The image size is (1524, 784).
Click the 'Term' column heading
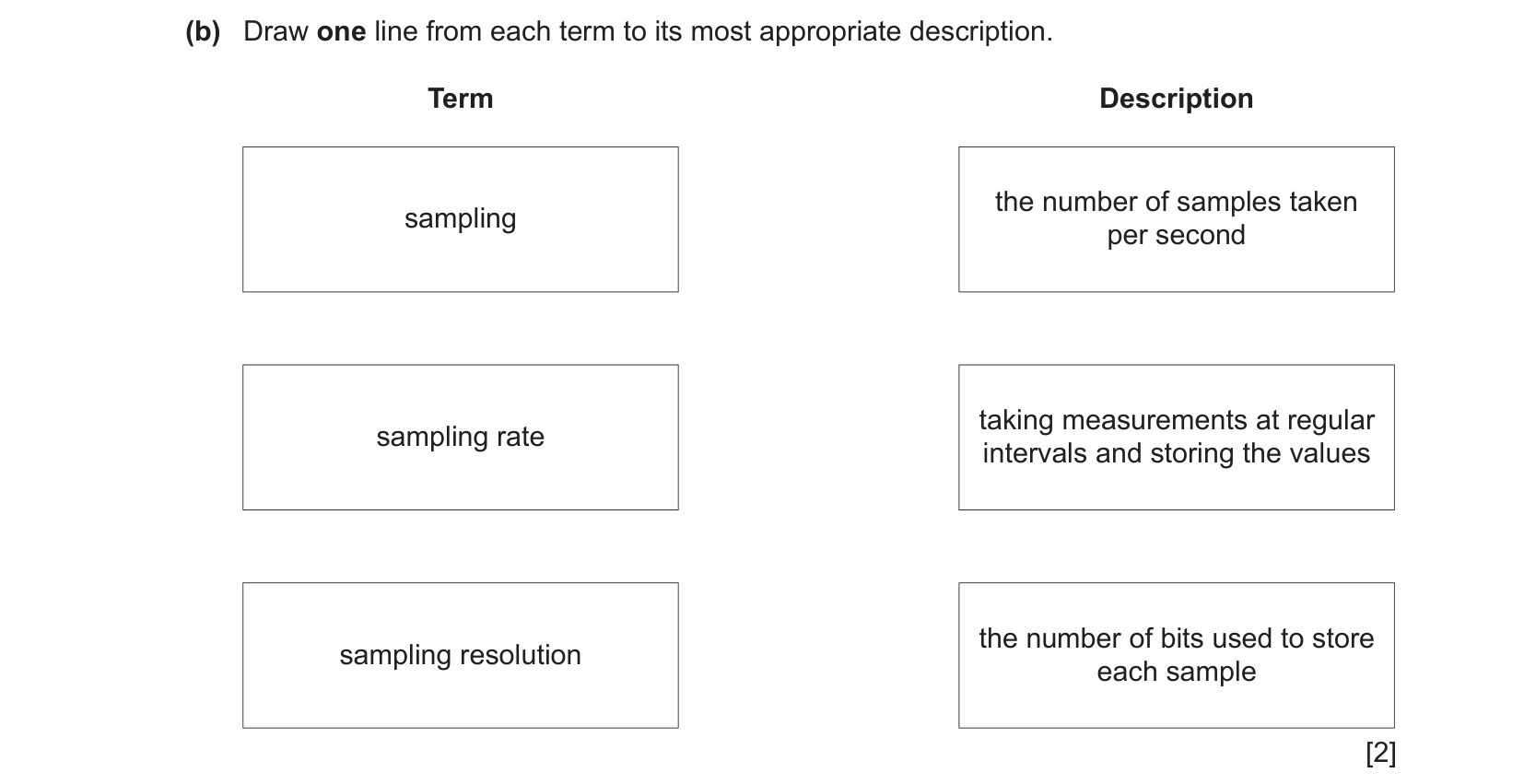coord(460,99)
